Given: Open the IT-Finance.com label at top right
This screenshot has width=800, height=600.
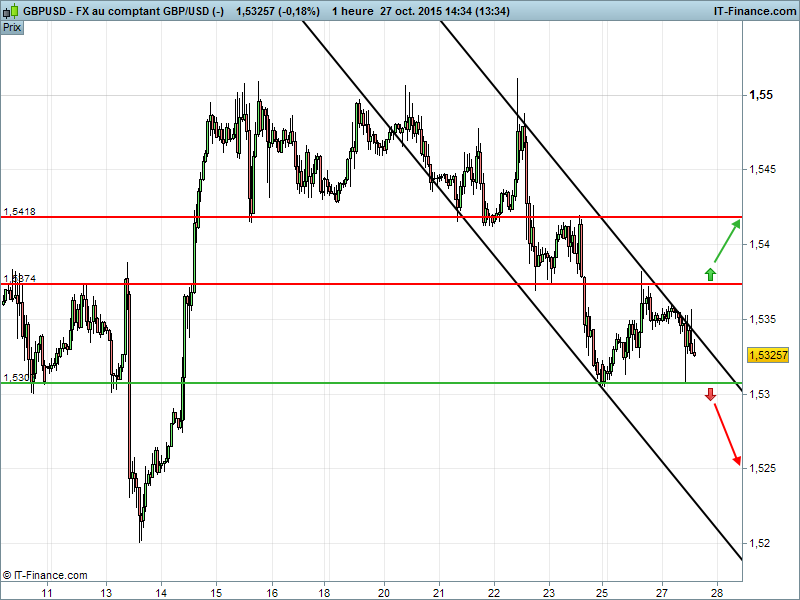Looking at the screenshot, I should (x=755, y=11).
